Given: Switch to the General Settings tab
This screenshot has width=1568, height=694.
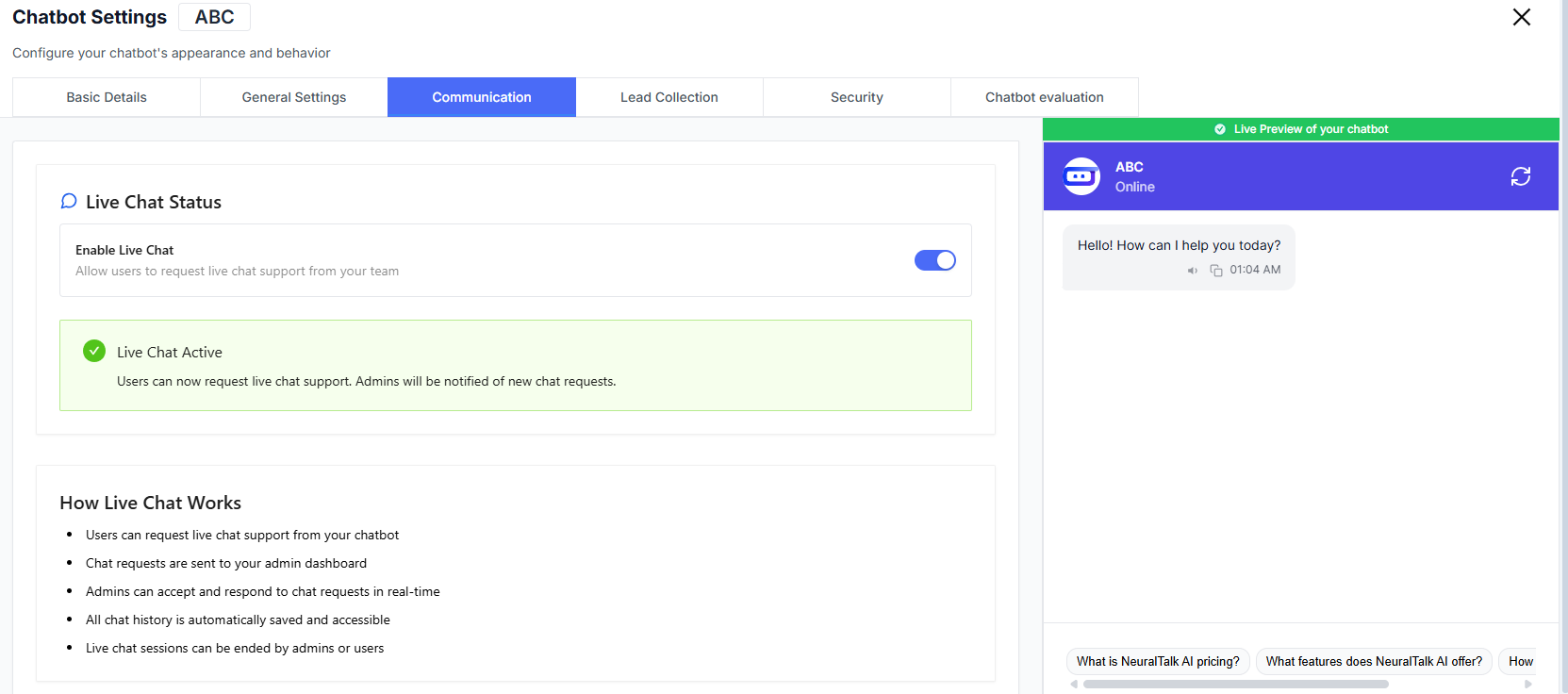Looking at the screenshot, I should [294, 97].
